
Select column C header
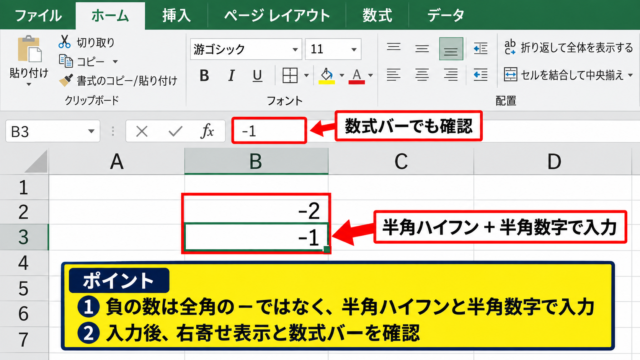point(401,162)
